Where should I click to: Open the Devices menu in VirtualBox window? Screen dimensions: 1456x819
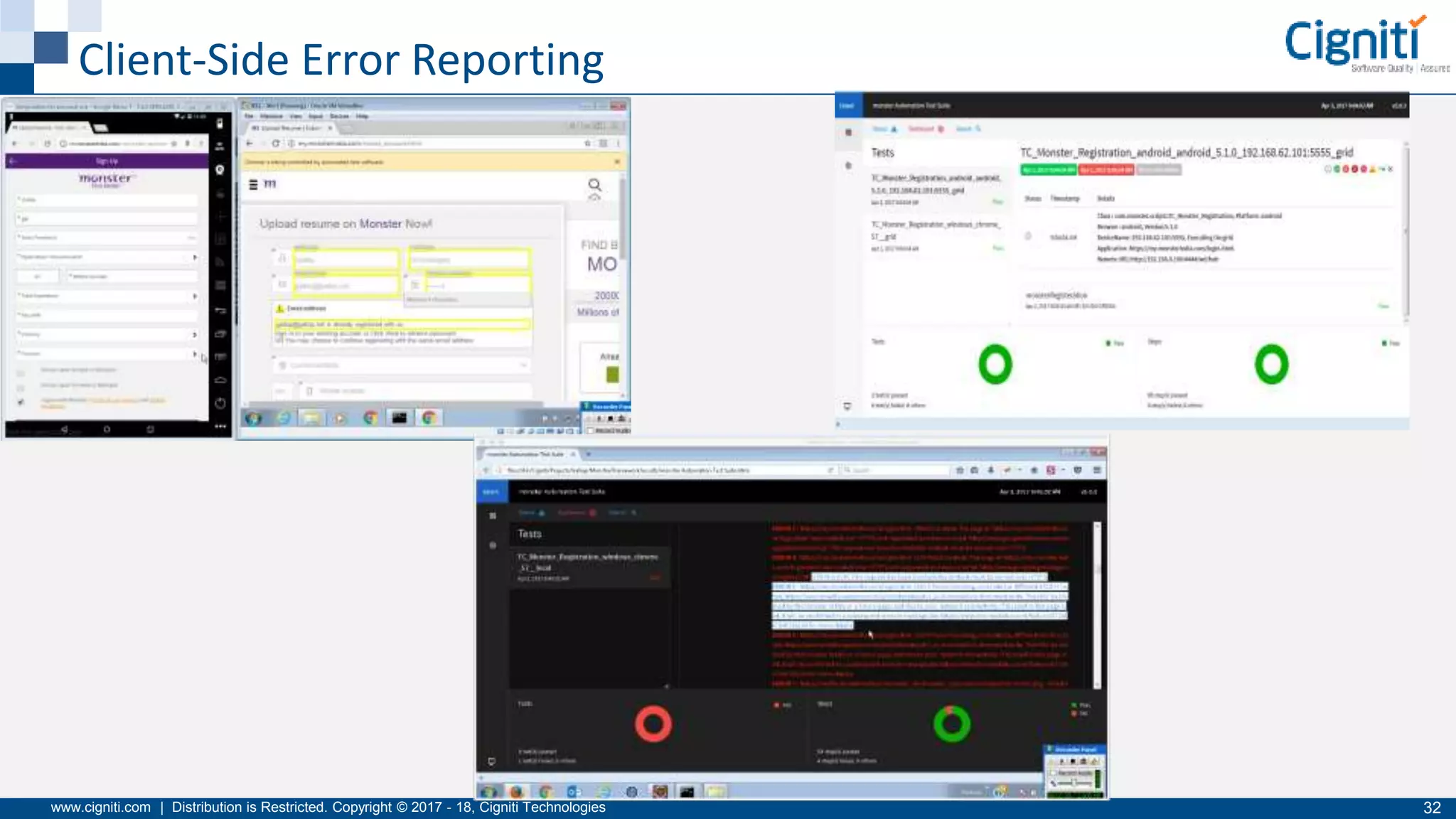(x=339, y=116)
